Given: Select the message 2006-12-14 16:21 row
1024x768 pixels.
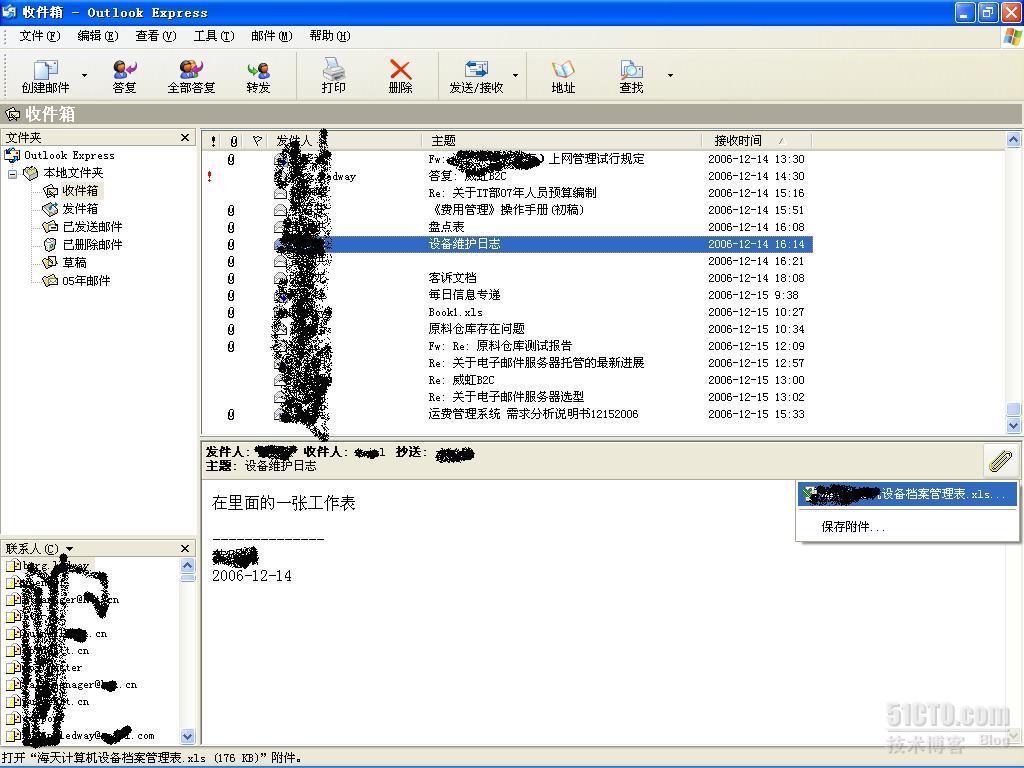Looking at the screenshot, I should click(507, 261).
